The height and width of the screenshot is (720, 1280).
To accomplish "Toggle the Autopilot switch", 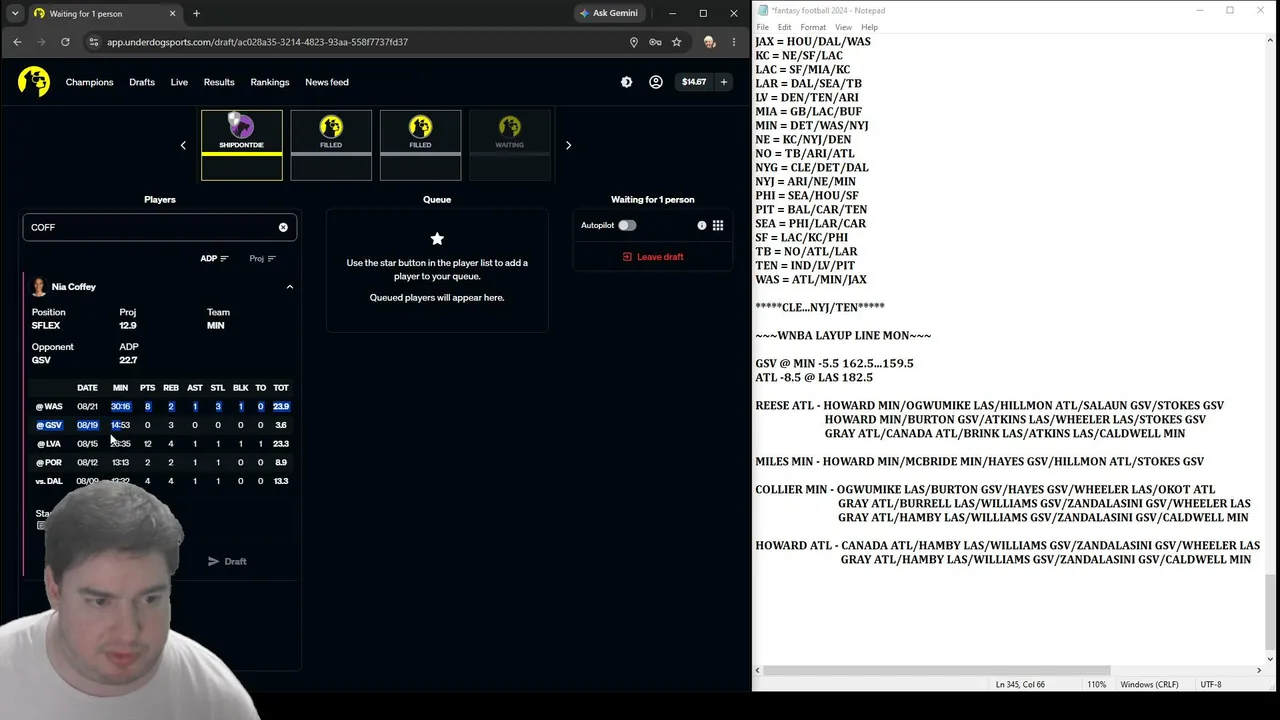I will [x=627, y=225].
